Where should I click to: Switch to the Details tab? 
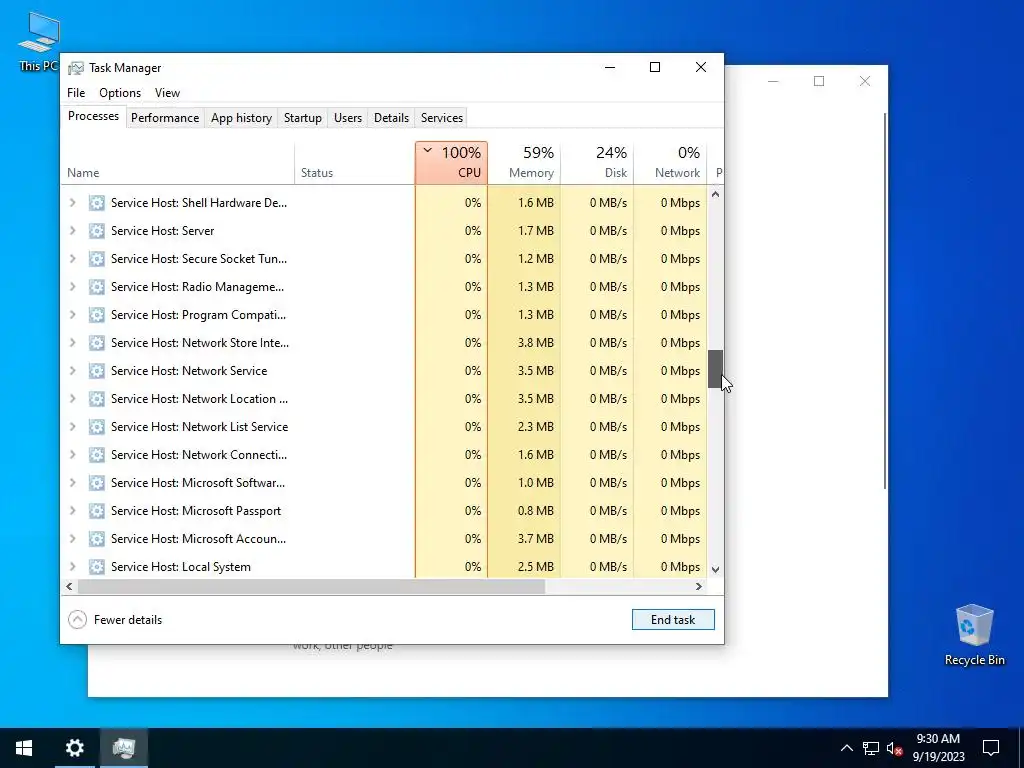(391, 118)
